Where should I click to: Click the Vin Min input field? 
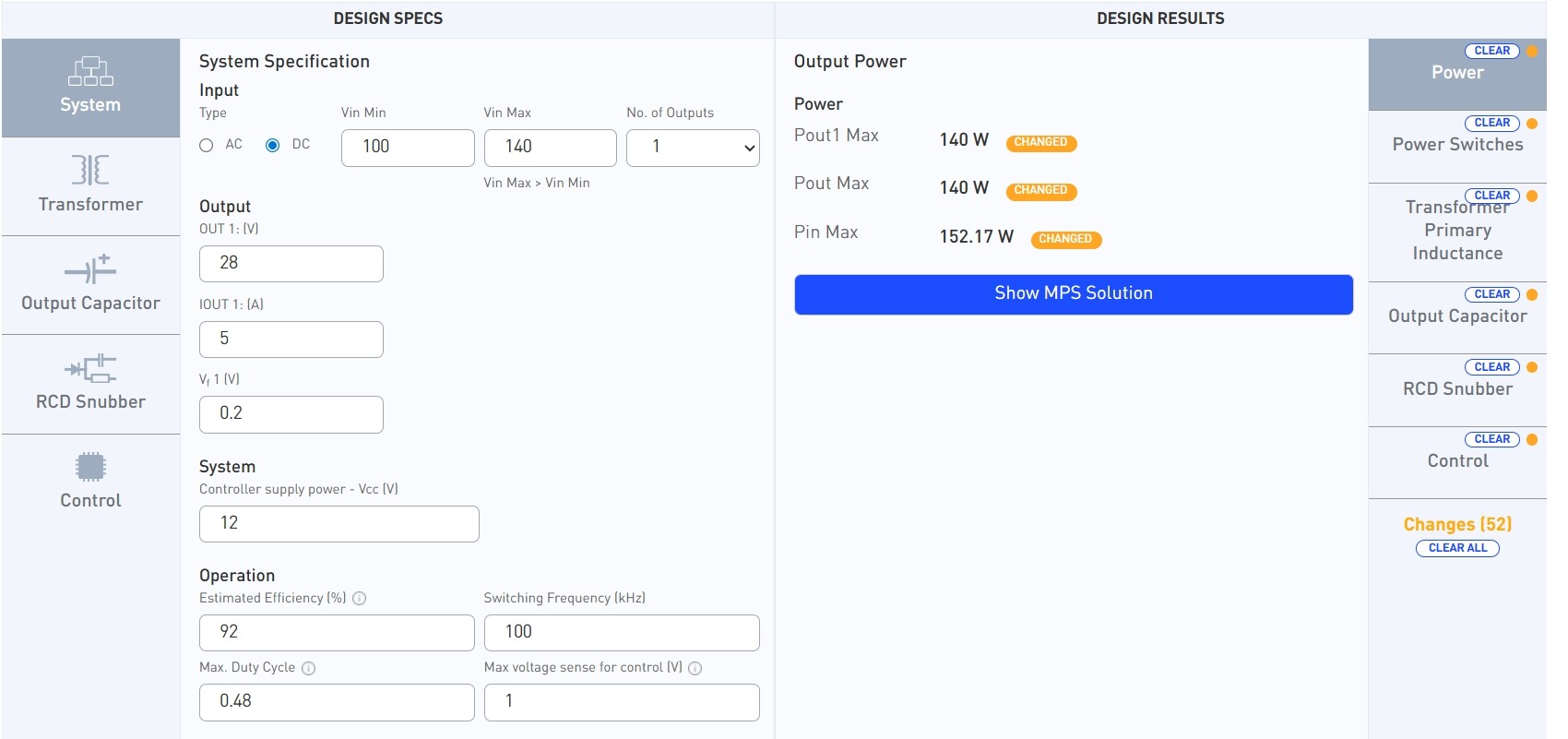tap(407, 148)
